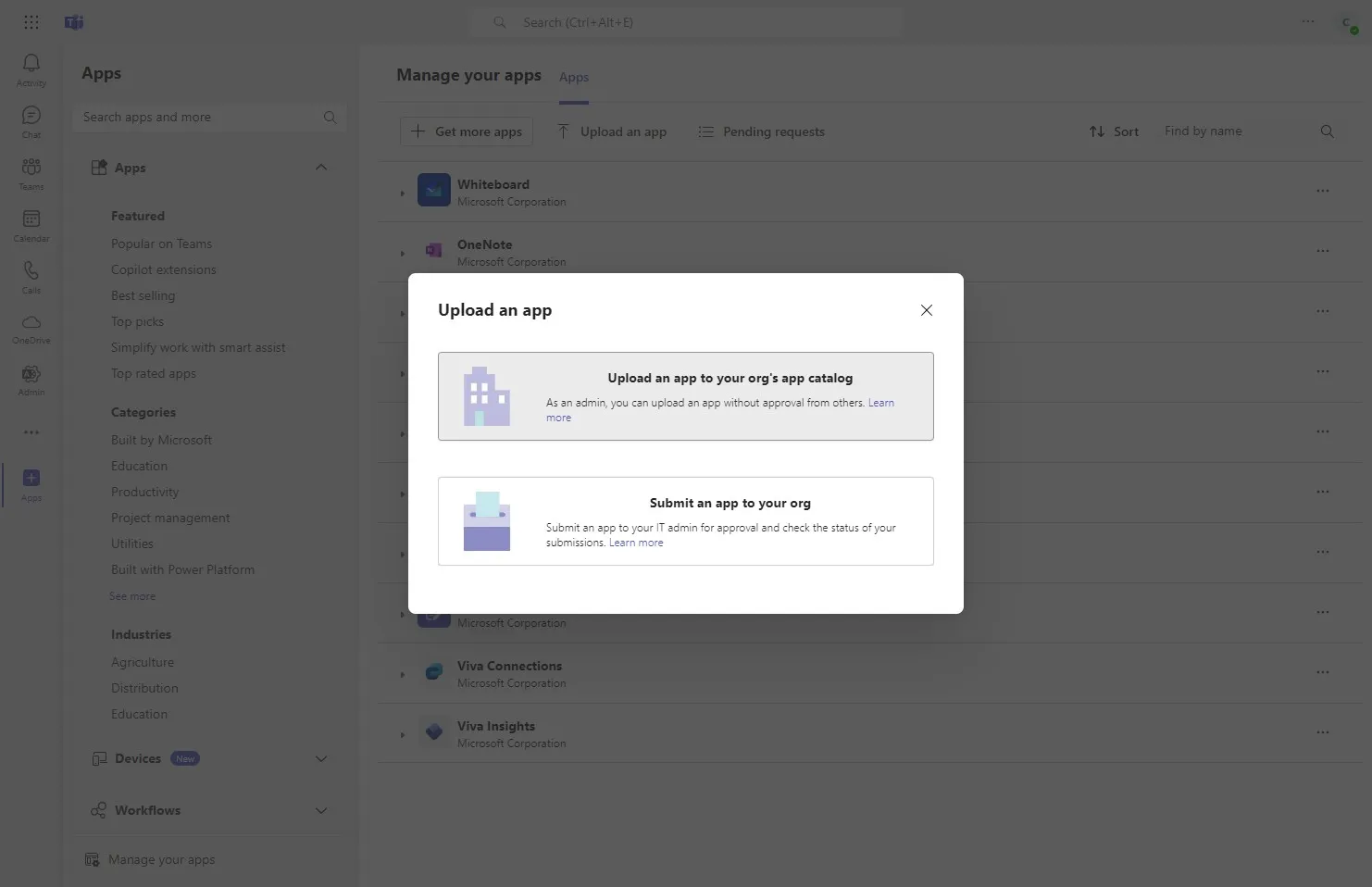Open profile avatar in top right
Screen dimensions: 1372x887
coord(1348,23)
